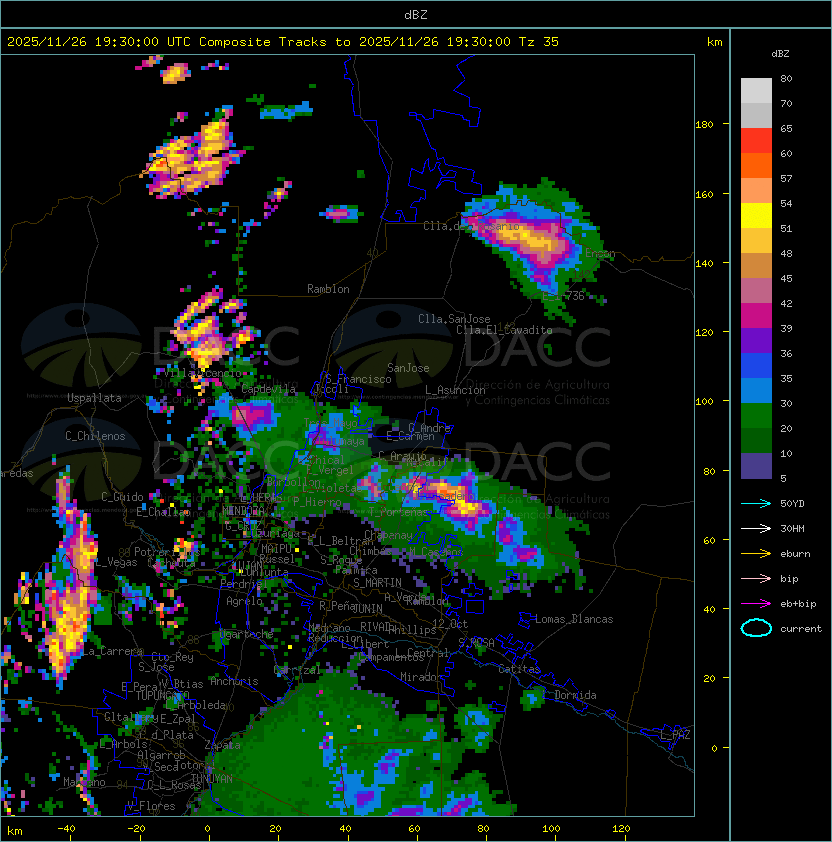Click the 'current' legend label text
This screenshot has width=832, height=842.
pos(801,629)
